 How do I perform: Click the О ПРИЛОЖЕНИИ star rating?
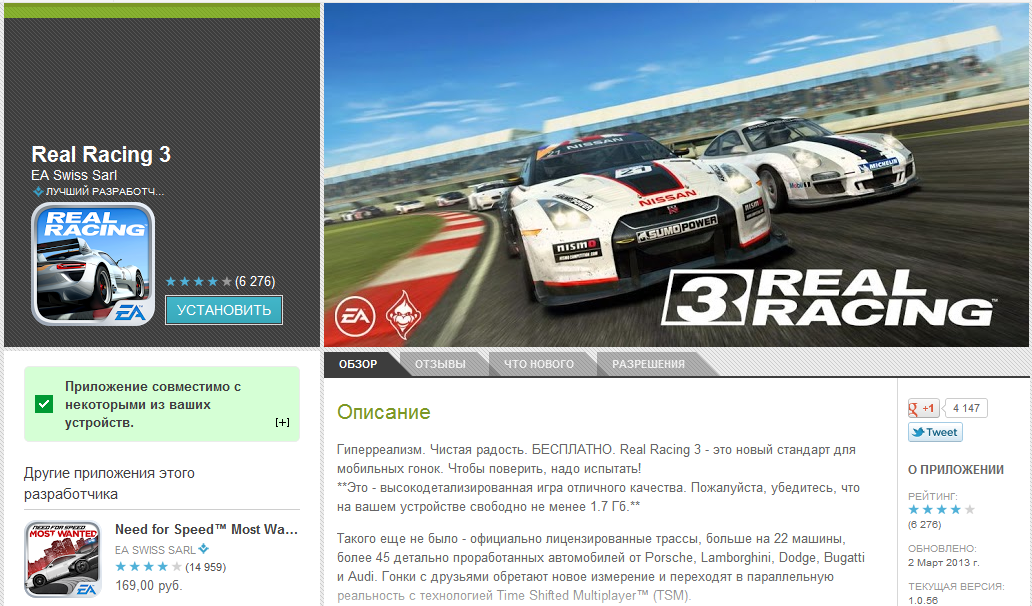click(941, 510)
